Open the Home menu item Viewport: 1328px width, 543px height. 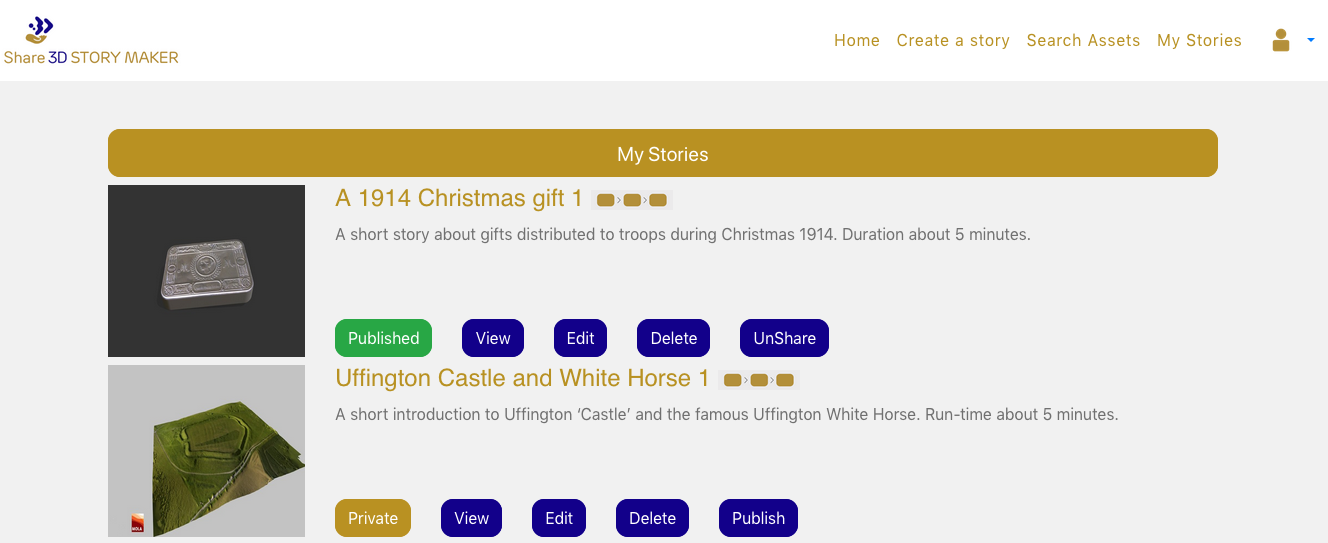coord(857,41)
